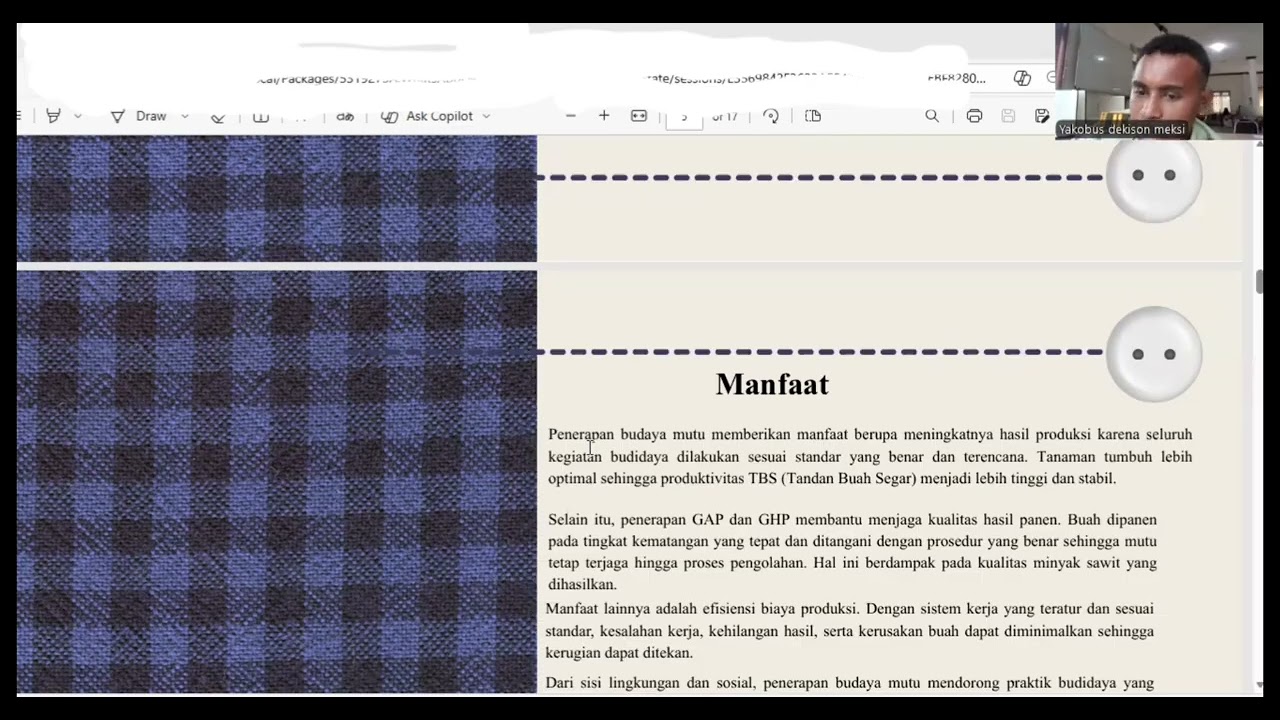Click the 'of 17' page count text
The width and height of the screenshot is (1280, 720).
point(725,117)
